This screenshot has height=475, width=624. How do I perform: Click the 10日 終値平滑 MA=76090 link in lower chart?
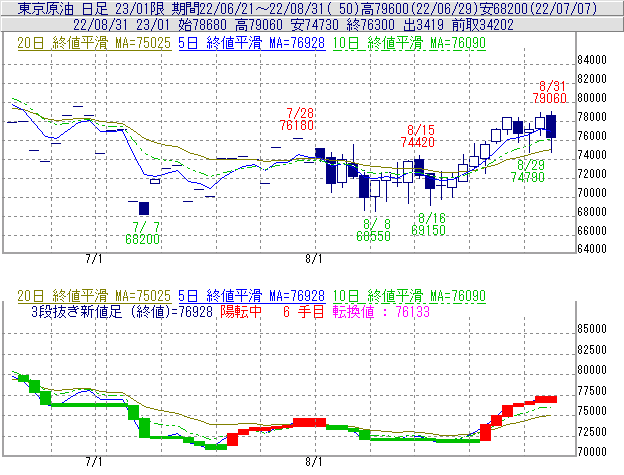[x=409, y=296]
